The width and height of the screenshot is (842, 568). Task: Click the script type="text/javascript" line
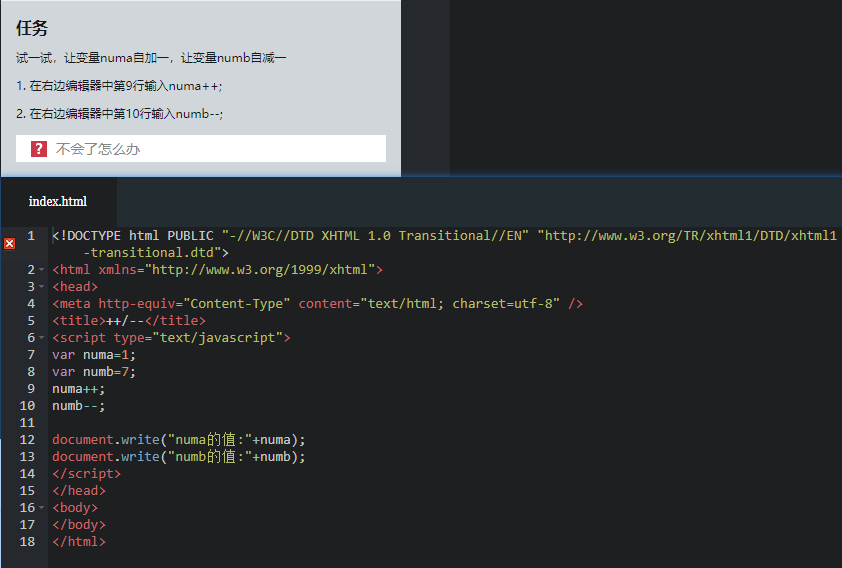(x=171, y=338)
